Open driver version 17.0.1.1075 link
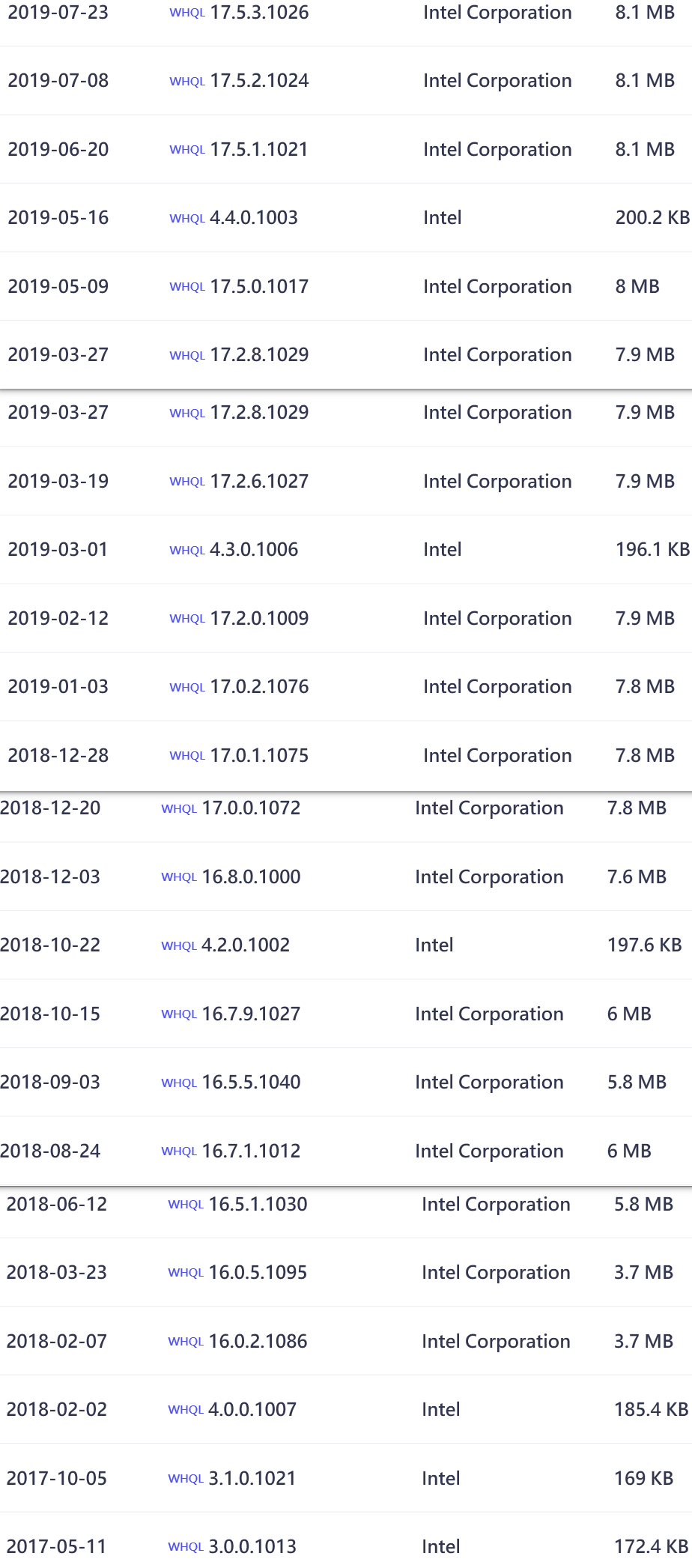Image resolution: width=692 pixels, height=1568 pixels. click(x=259, y=756)
